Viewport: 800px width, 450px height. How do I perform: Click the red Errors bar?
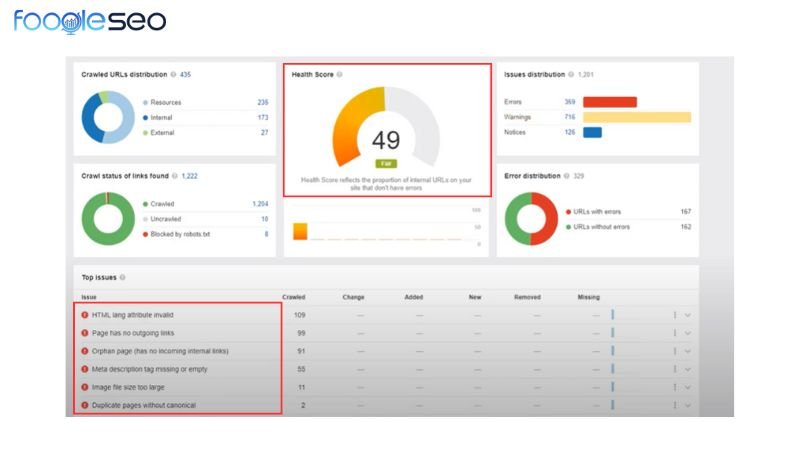(610, 102)
